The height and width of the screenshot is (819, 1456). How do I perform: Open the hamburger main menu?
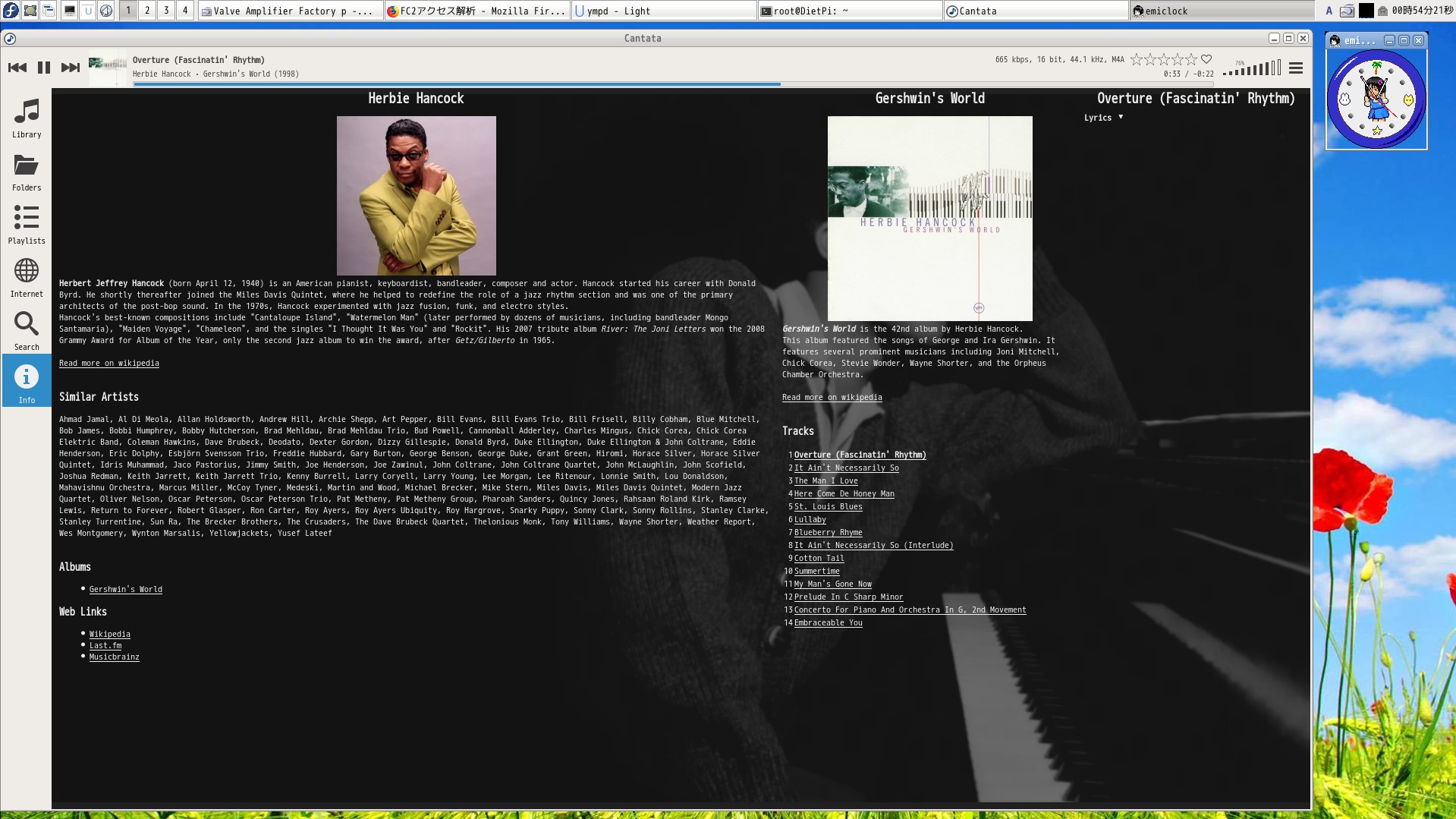(x=1296, y=68)
